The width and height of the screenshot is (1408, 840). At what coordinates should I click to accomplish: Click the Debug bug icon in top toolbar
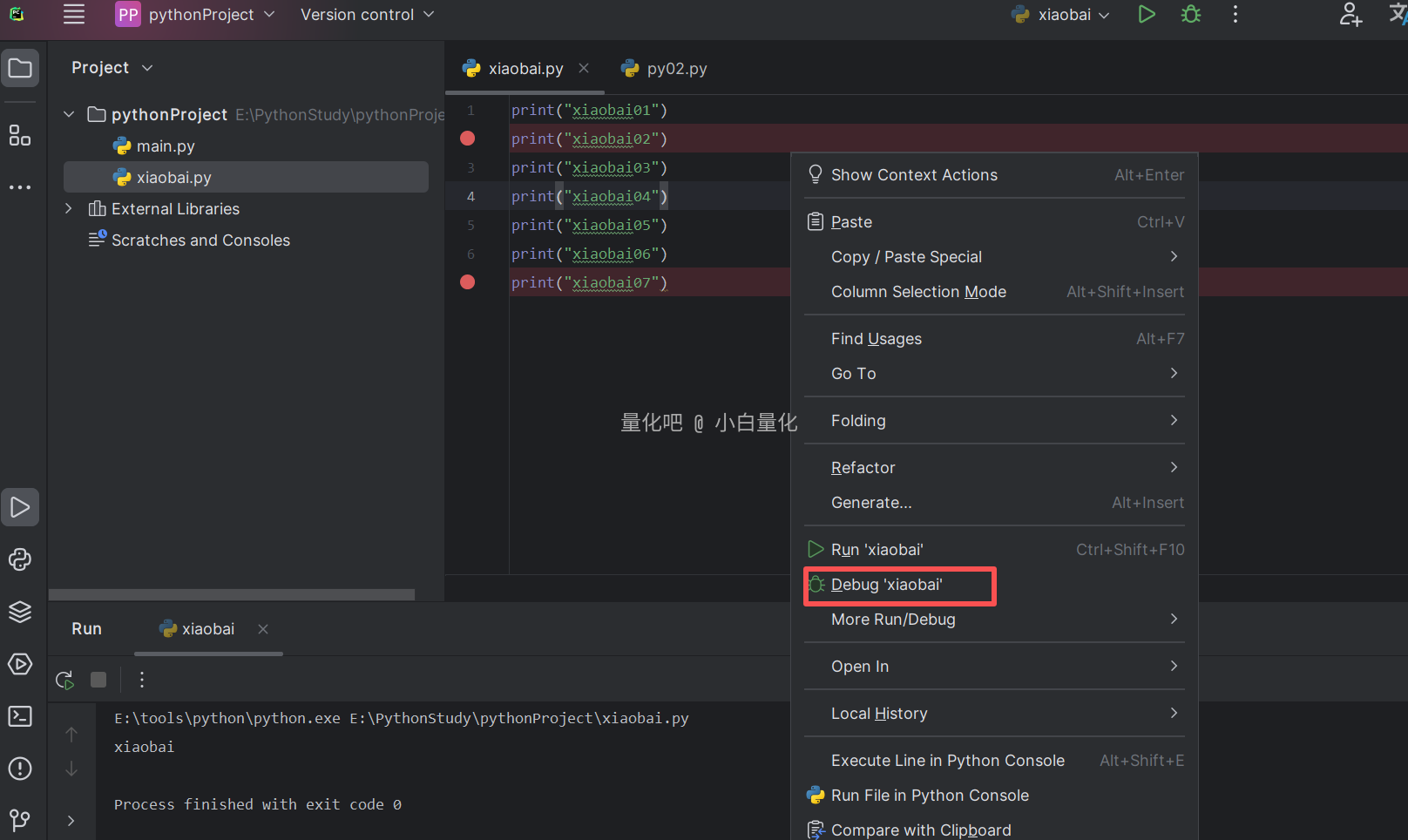point(1191,15)
